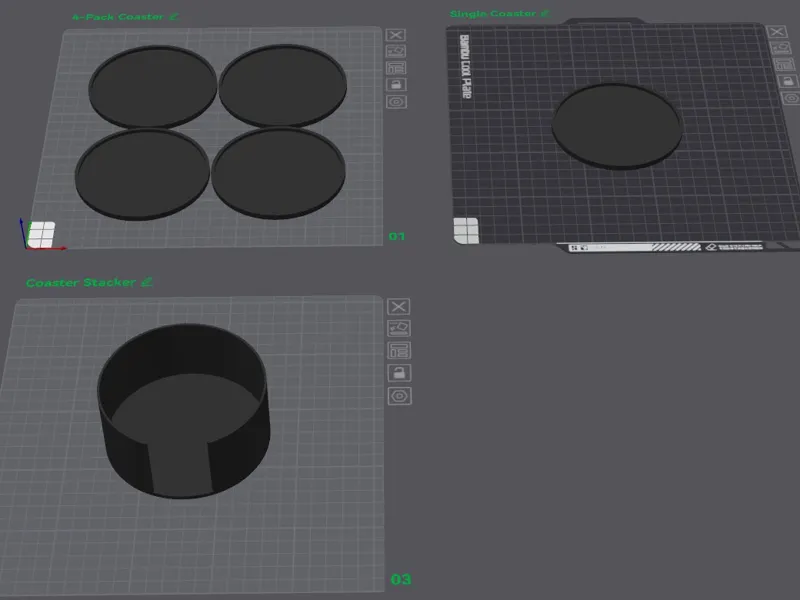Select the bottom-left coaster on plate 01
800x600 pixels.
pyautogui.click(x=142, y=174)
